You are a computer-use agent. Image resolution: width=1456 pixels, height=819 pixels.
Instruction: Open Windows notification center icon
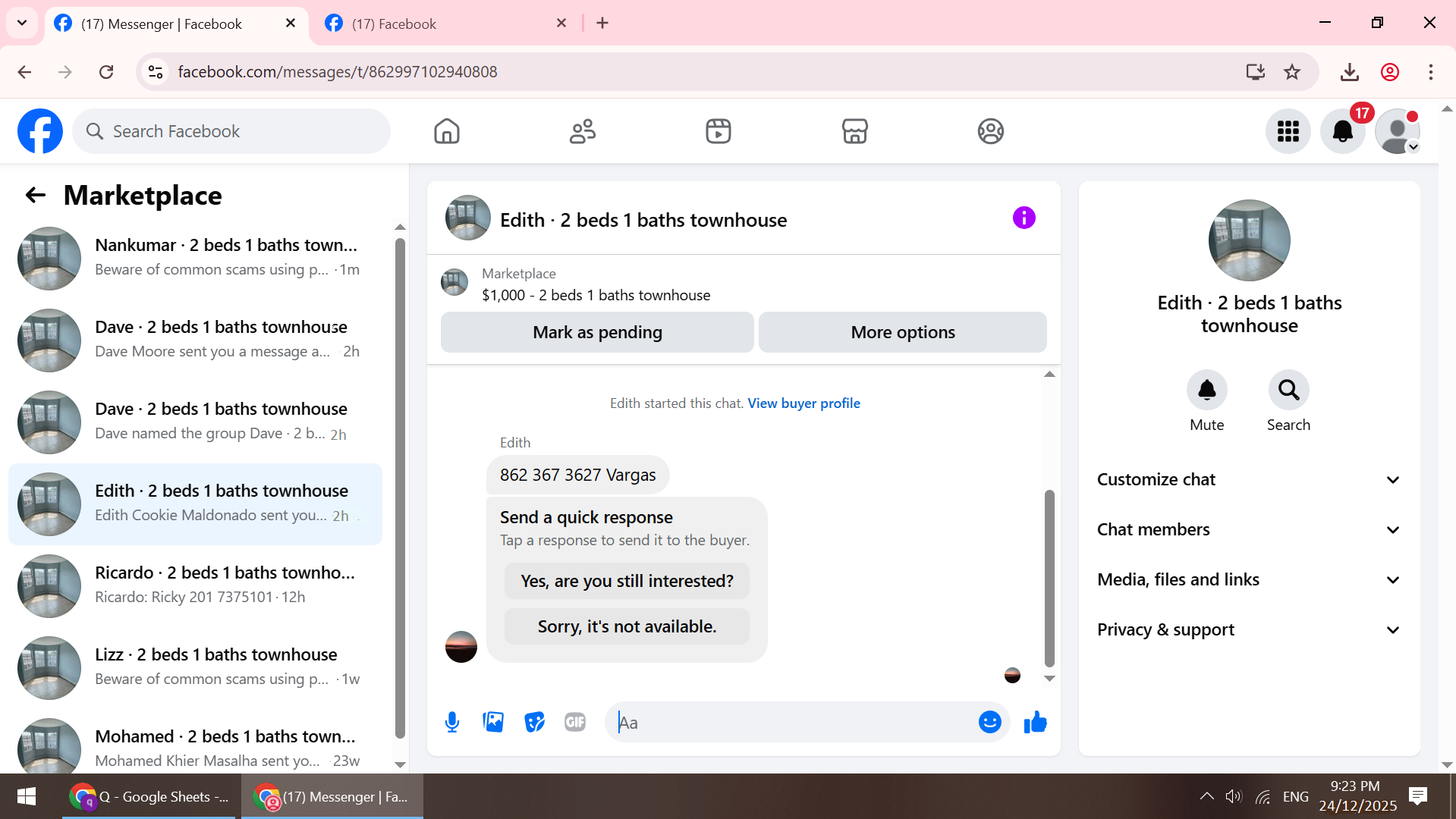(1418, 796)
